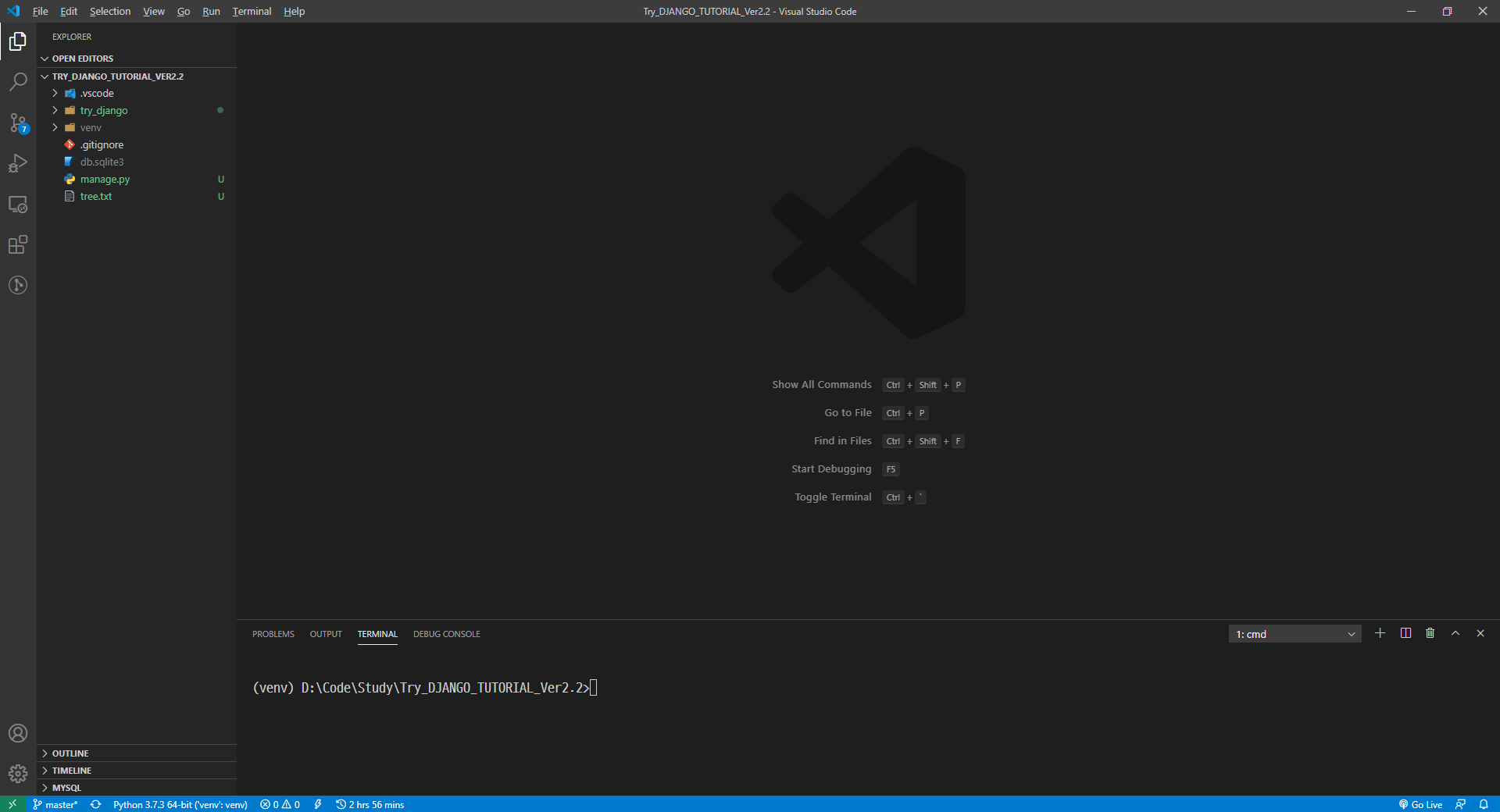Close the terminal panel
This screenshot has width=1500, height=812.
coord(1480,633)
